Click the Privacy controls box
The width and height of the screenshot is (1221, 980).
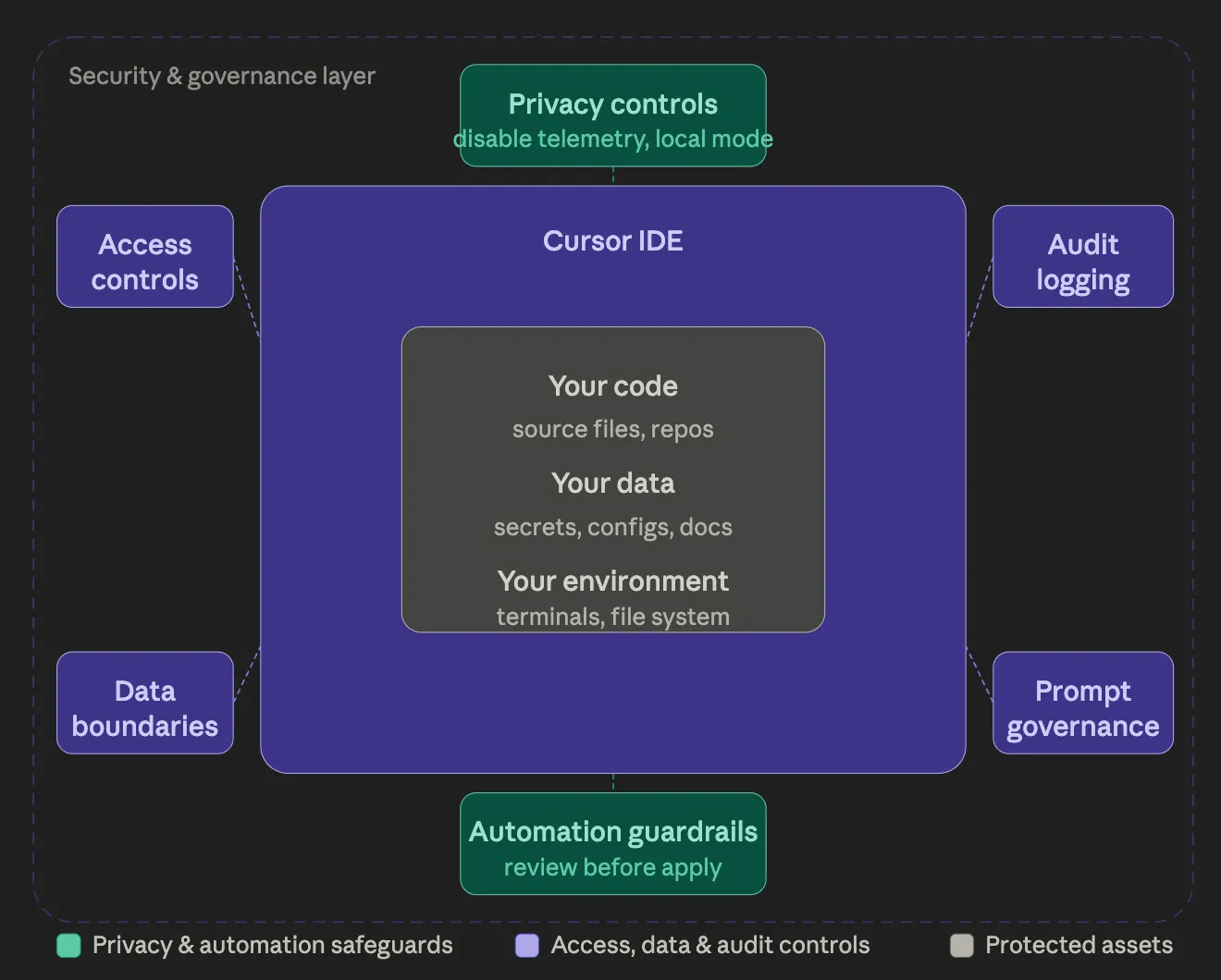click(x=613, y=116)
